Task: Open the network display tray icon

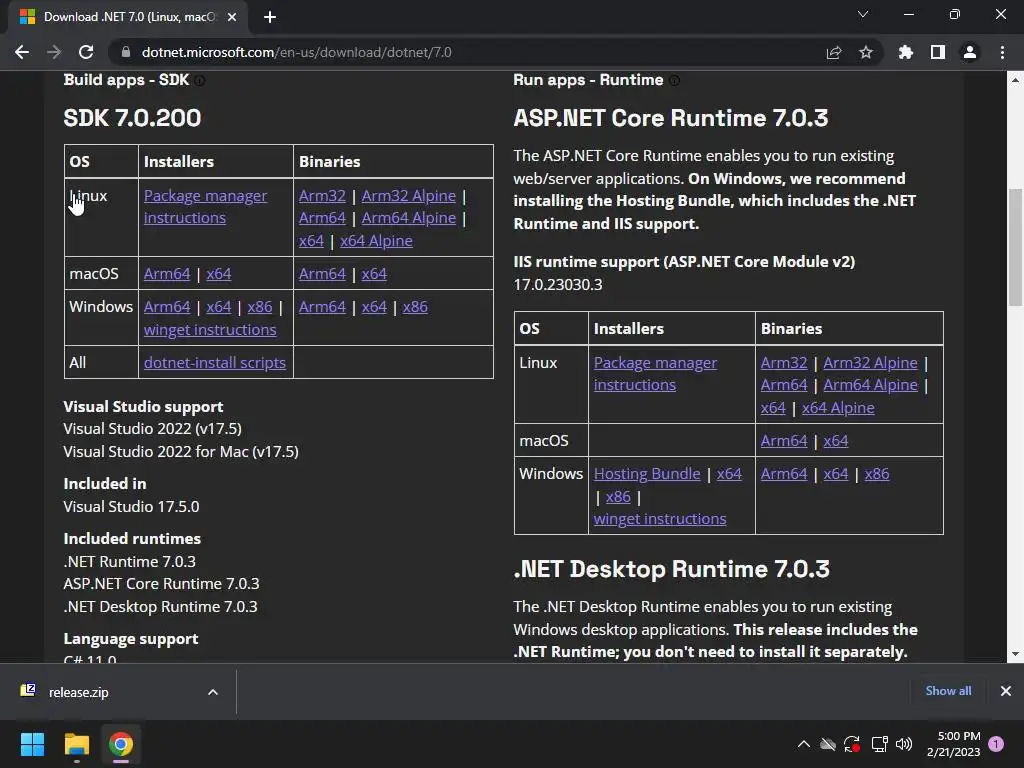Action: coord(879,744)
